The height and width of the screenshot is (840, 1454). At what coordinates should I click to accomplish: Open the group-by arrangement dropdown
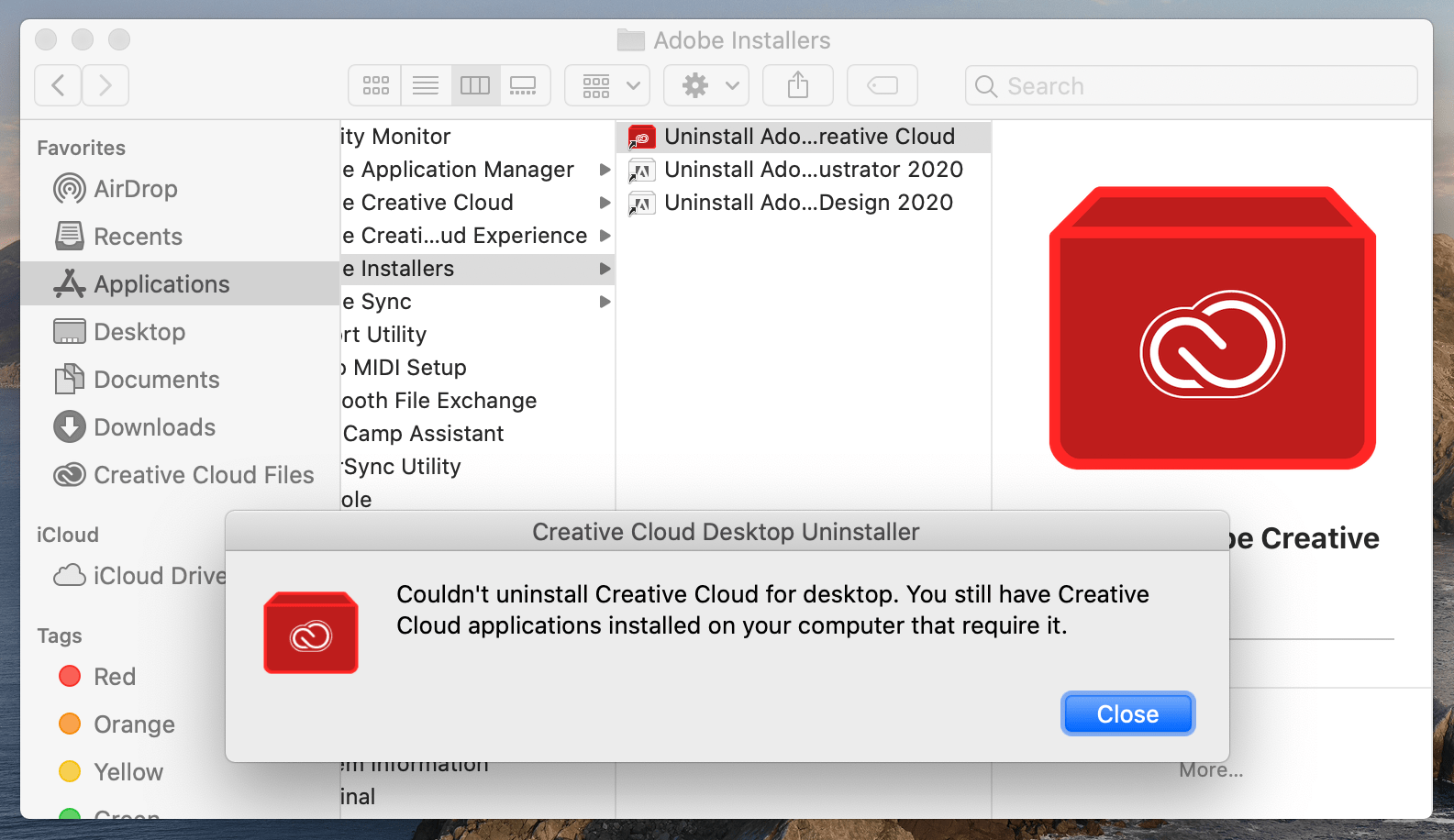pyautogui.click(x=607, y=85)
